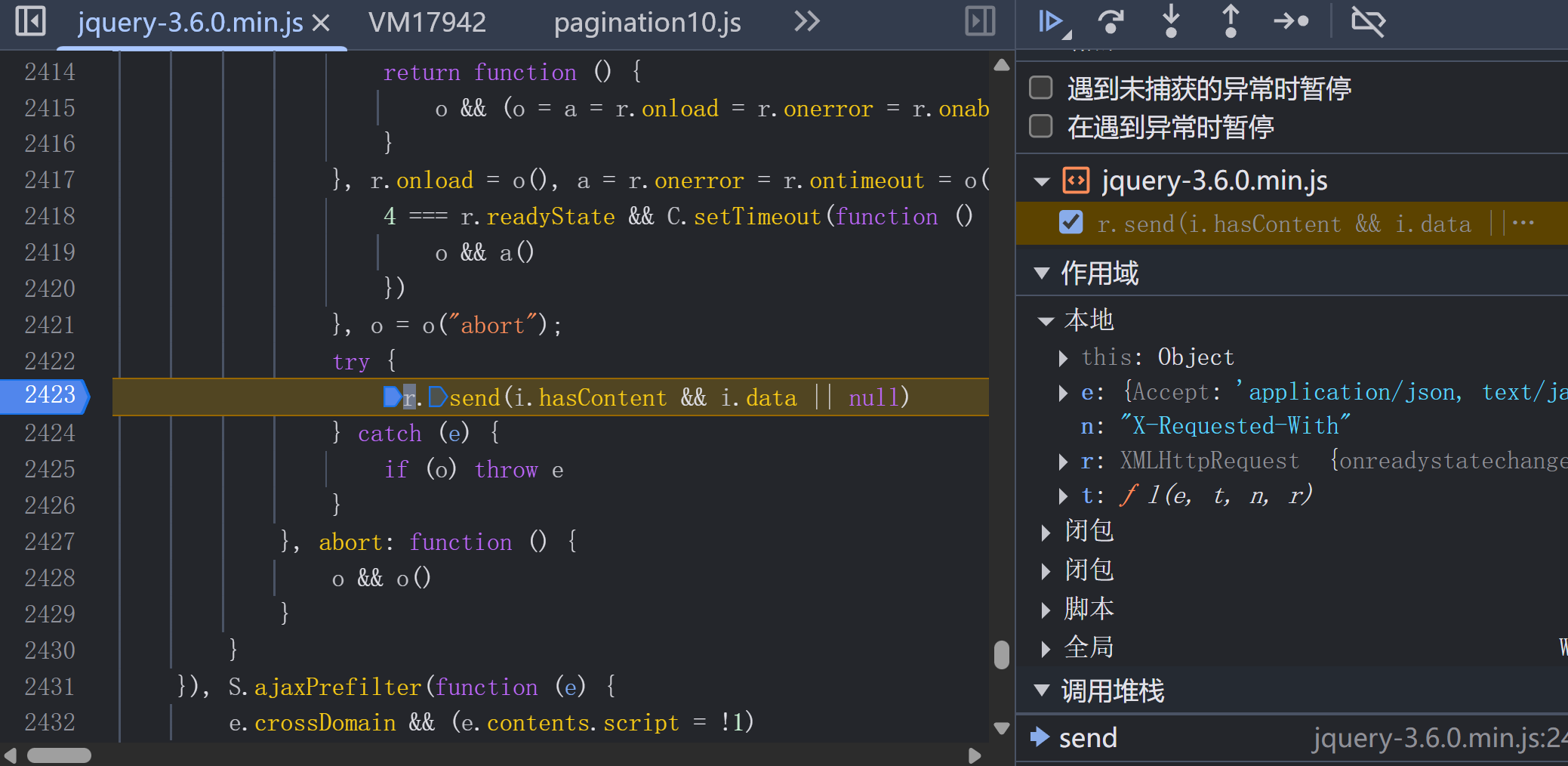
Task: Expand the this: Object entry
Action: click(x=1063, y=358)
